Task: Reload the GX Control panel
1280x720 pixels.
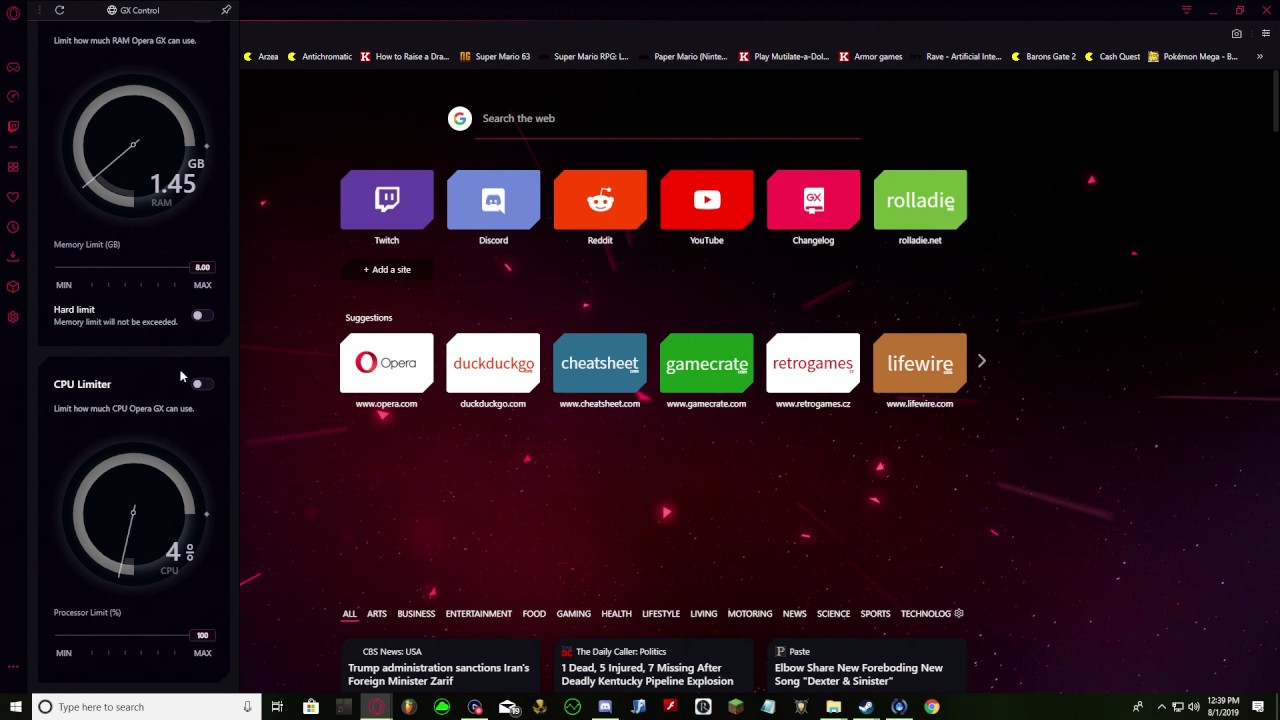Action: coord(60,10)
